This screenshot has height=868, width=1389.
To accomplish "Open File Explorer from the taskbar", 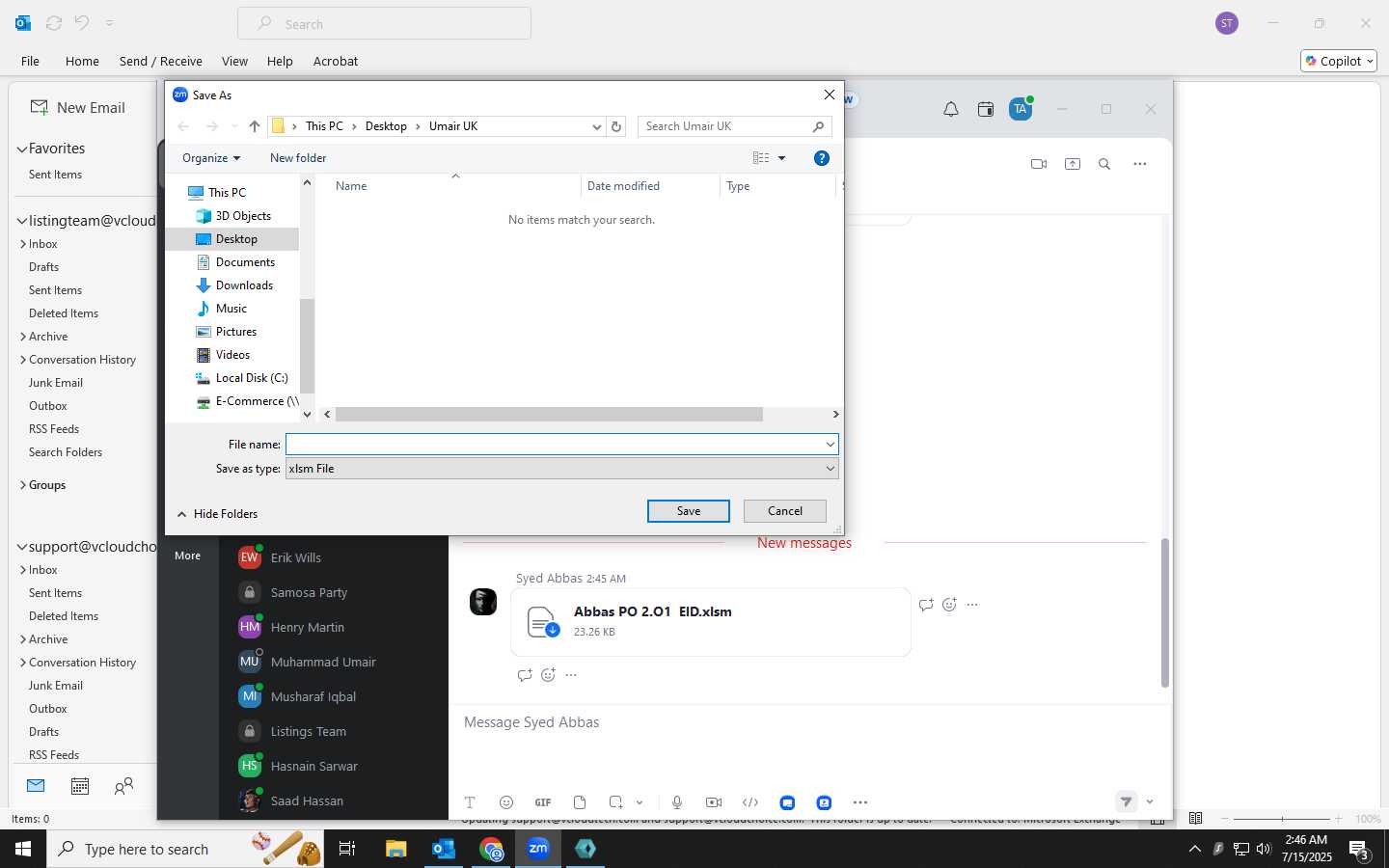I will (396, 849).
